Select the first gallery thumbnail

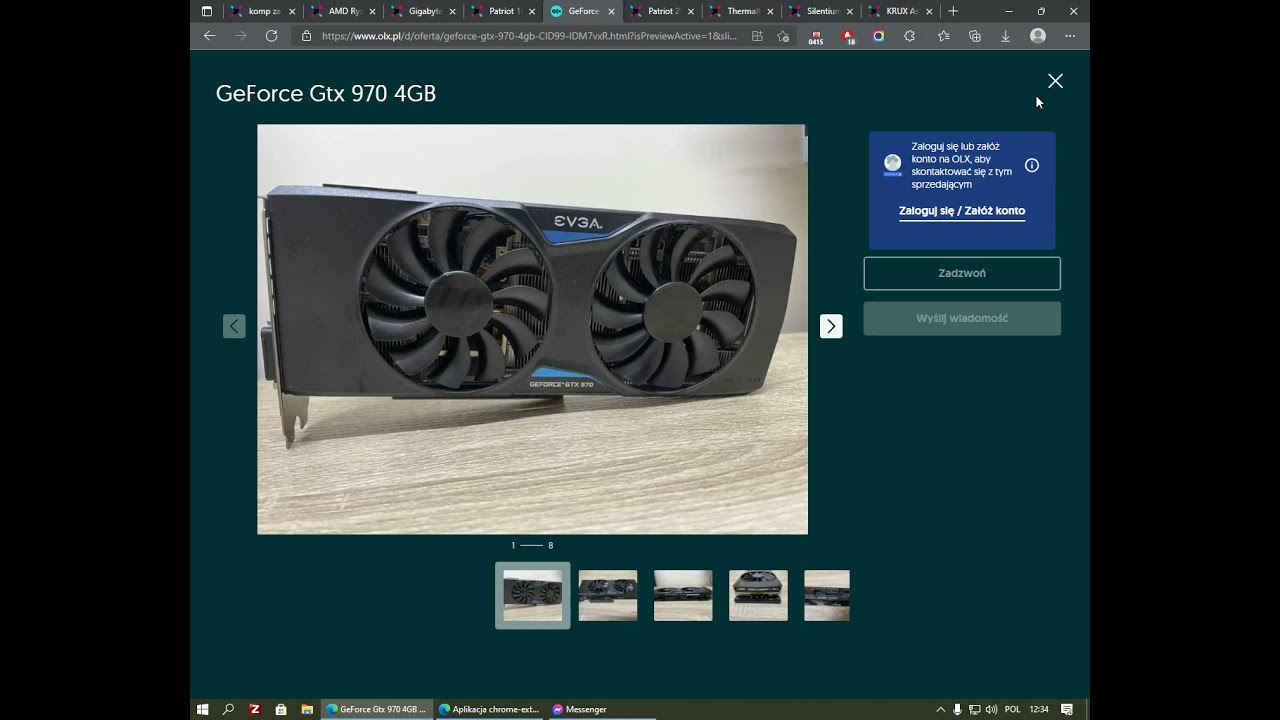(x=533, y=595)
